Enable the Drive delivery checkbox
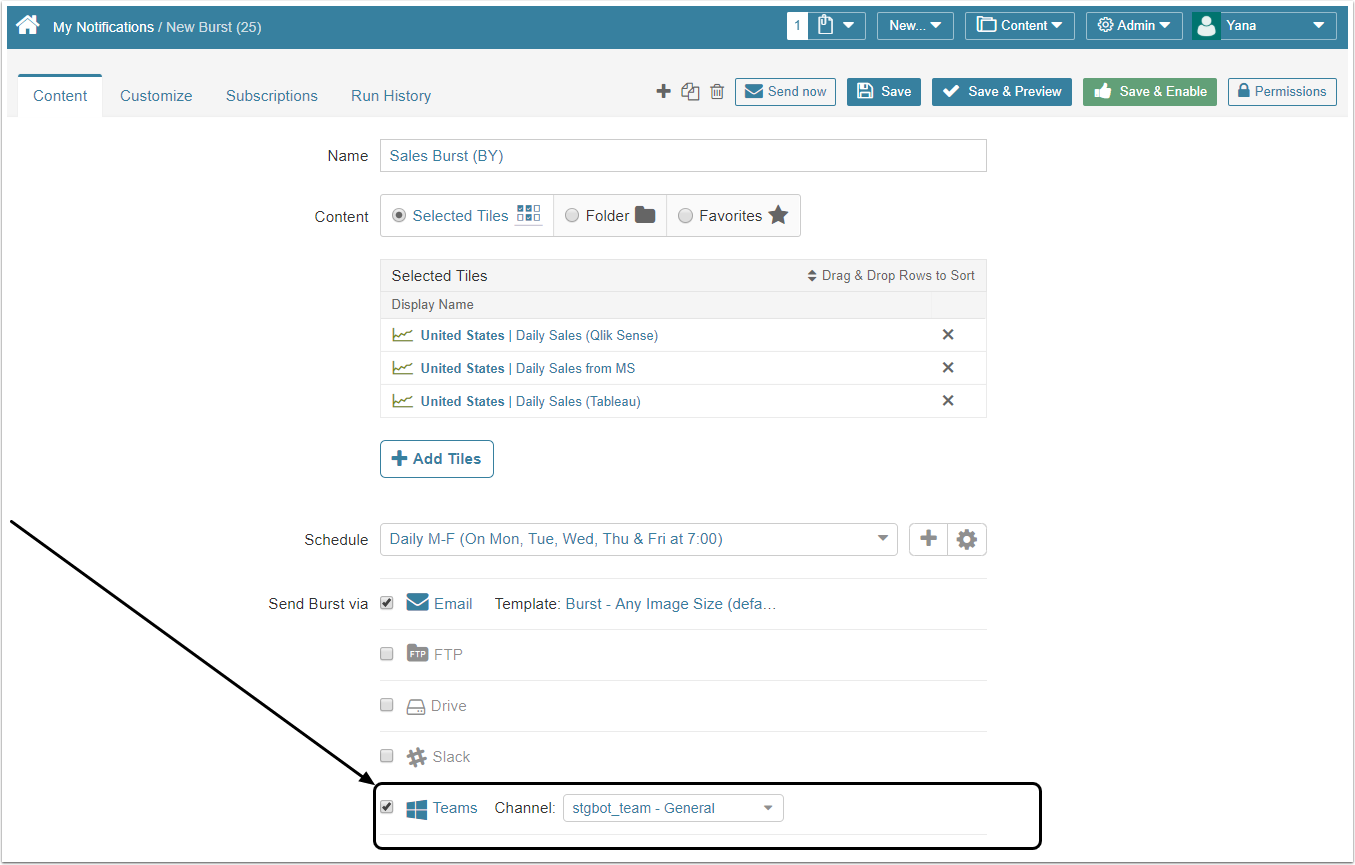 point(387,705)
